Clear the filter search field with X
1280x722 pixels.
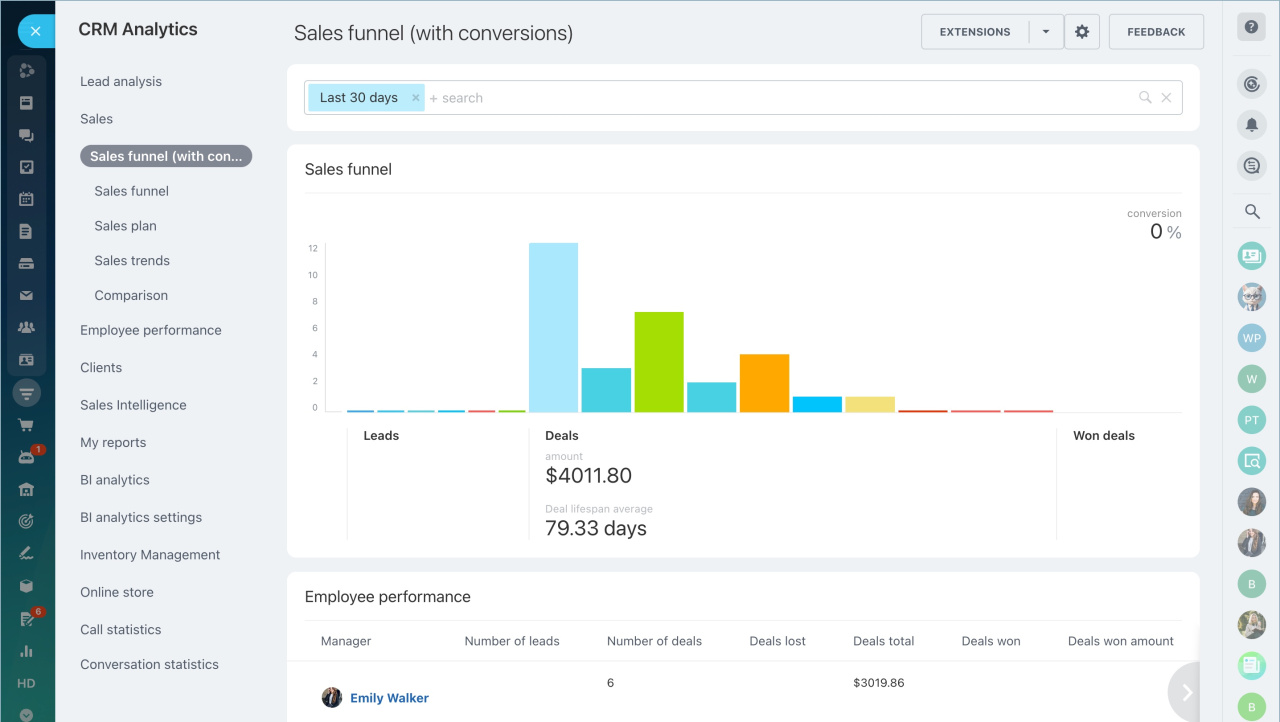coord(1166,98)
